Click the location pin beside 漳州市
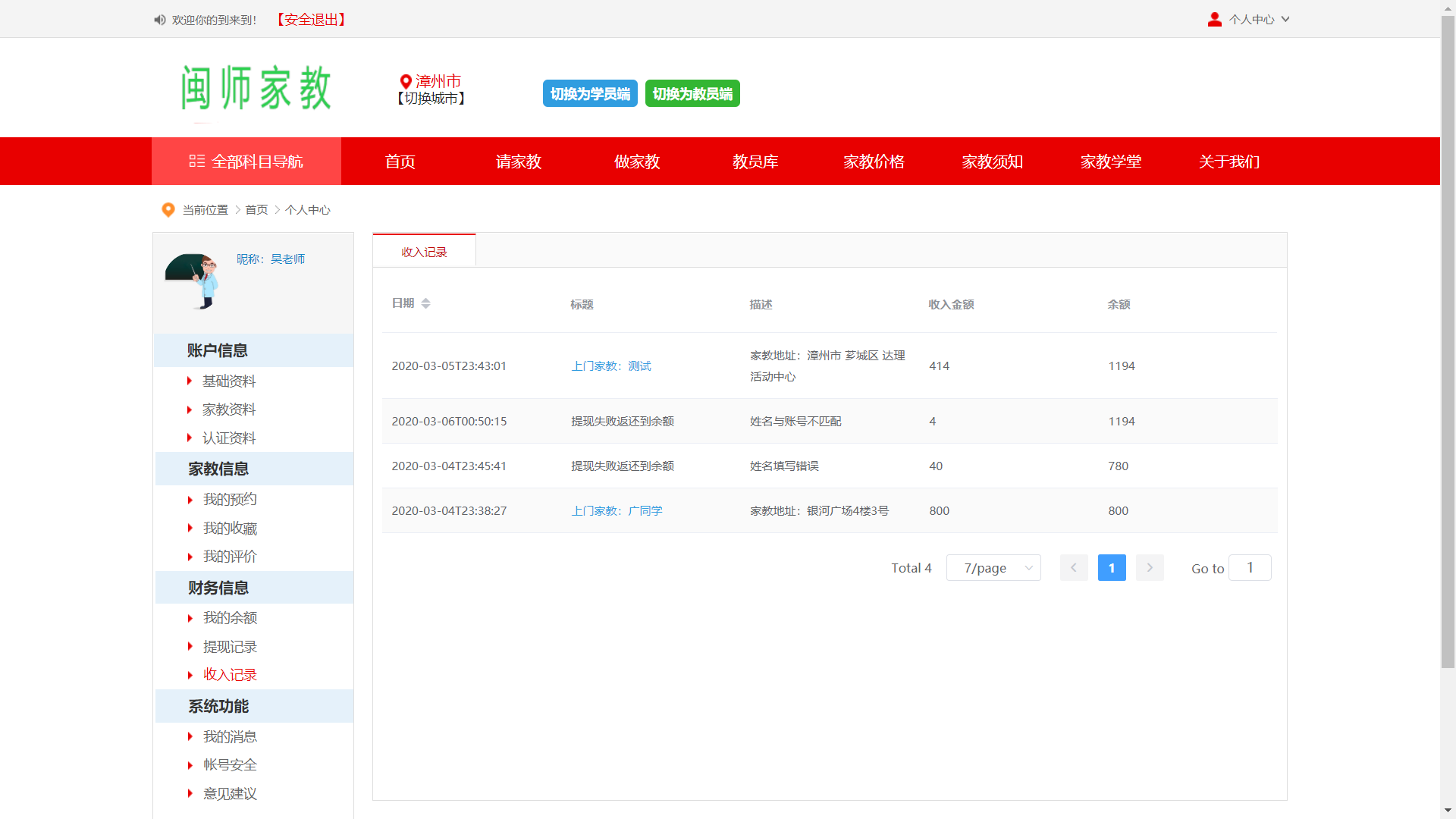The image size is (1456, 819). [x=406, y=81]
